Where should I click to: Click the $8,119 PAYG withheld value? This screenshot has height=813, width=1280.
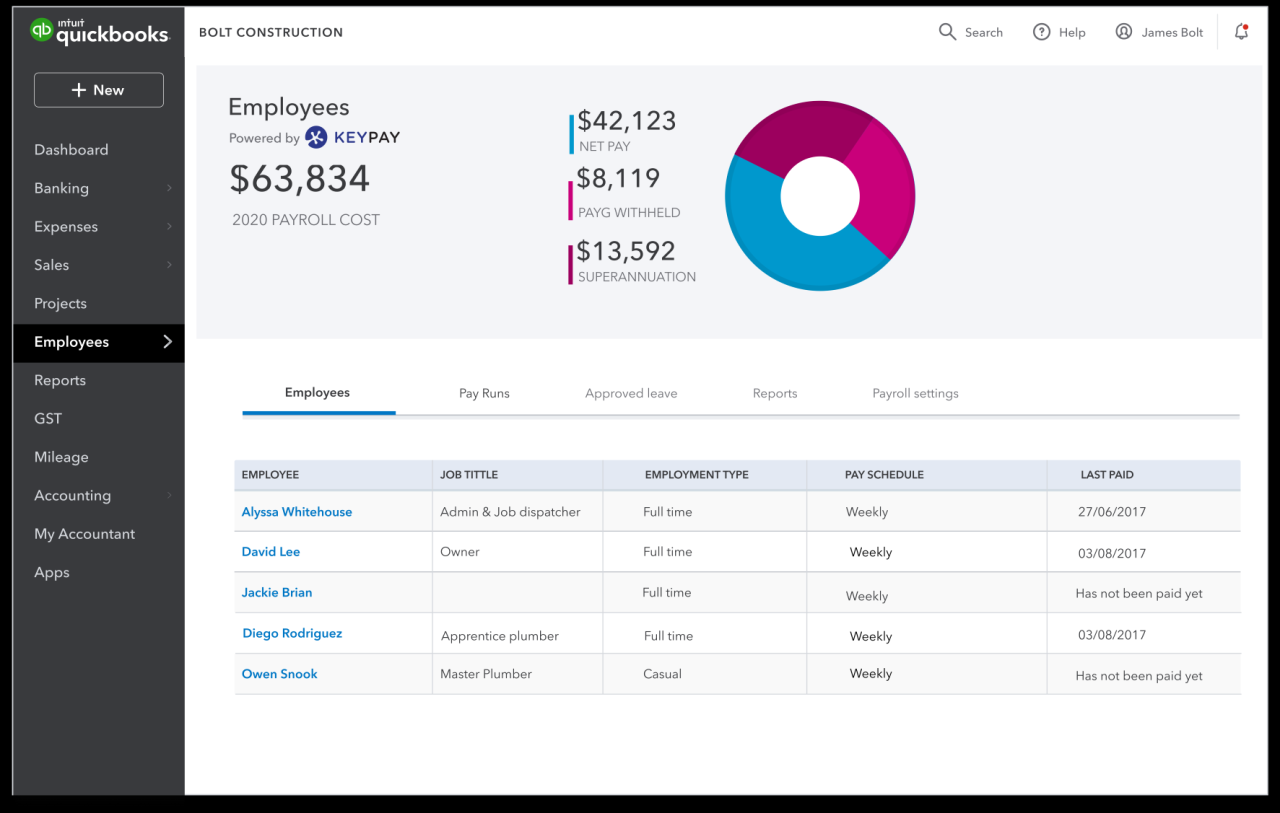pyautogui.click(x=619, y=179)
